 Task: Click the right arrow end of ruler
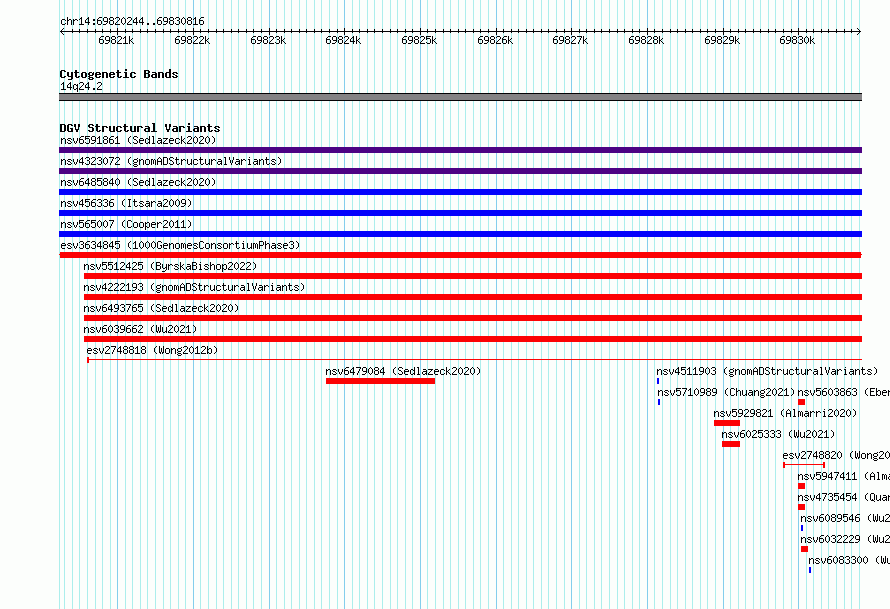pos(859,31)
